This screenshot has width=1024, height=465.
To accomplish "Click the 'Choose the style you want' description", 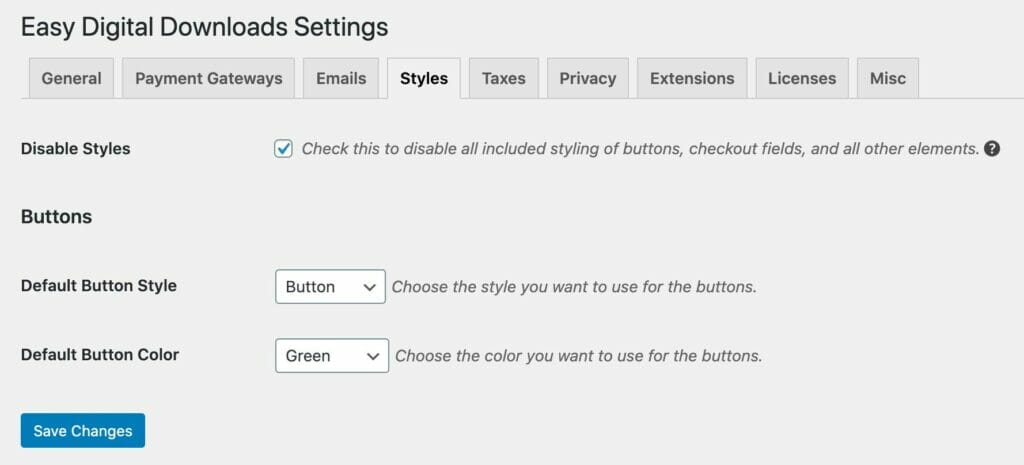I will 574,287.
